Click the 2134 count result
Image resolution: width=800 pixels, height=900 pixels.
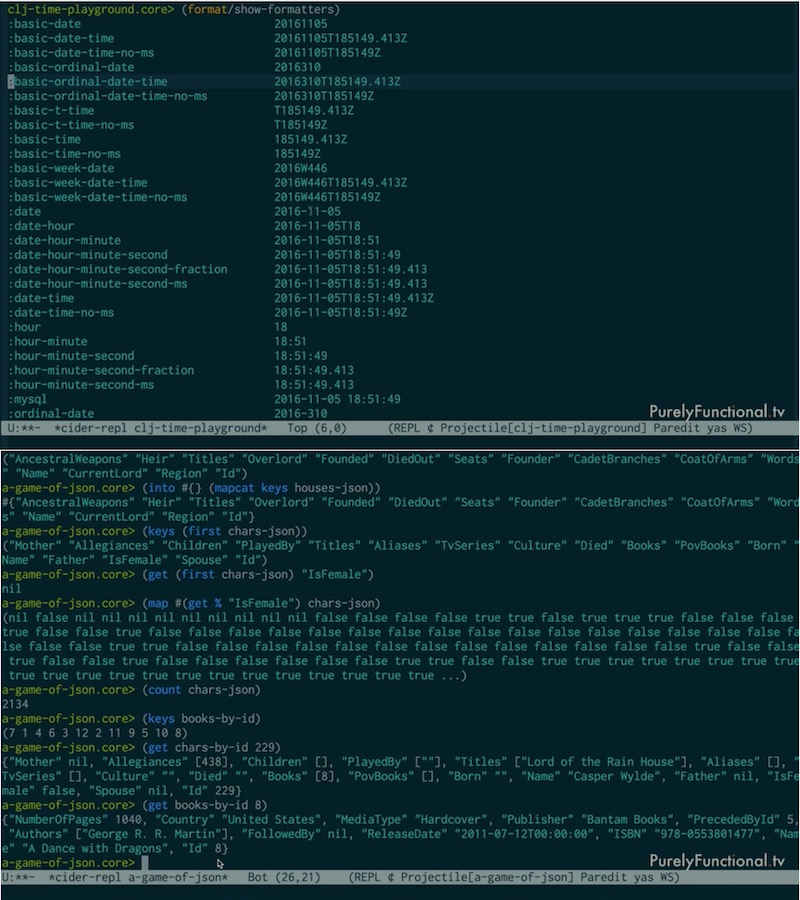16,704
